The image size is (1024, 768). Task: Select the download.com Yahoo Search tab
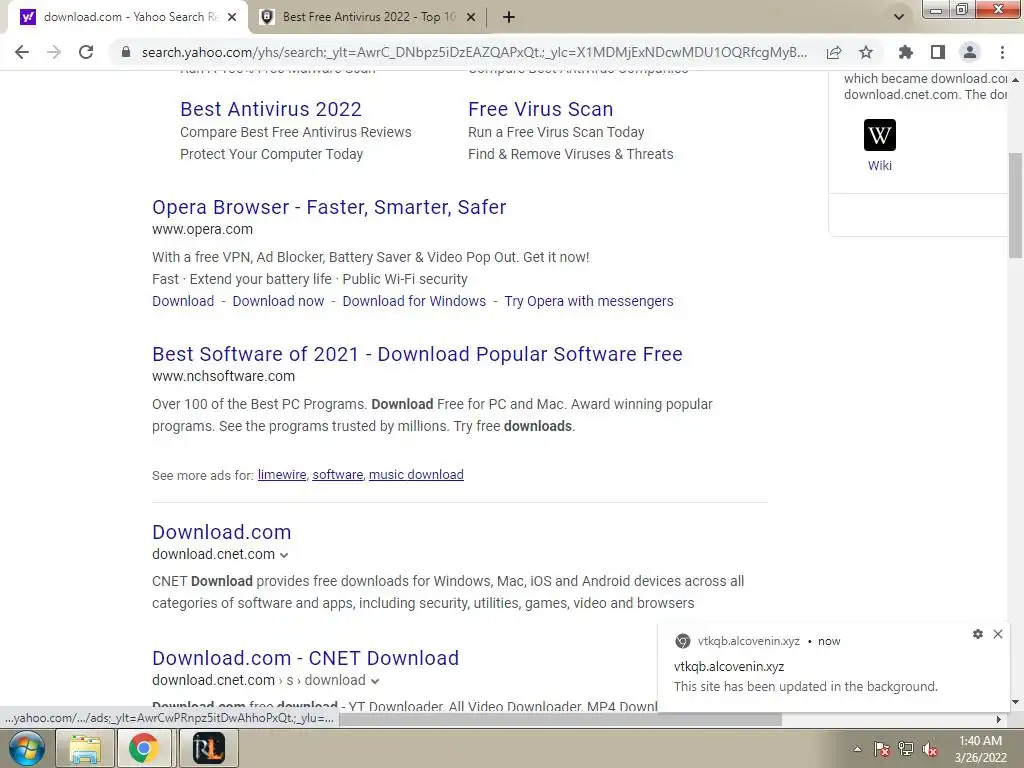(128, 18)
